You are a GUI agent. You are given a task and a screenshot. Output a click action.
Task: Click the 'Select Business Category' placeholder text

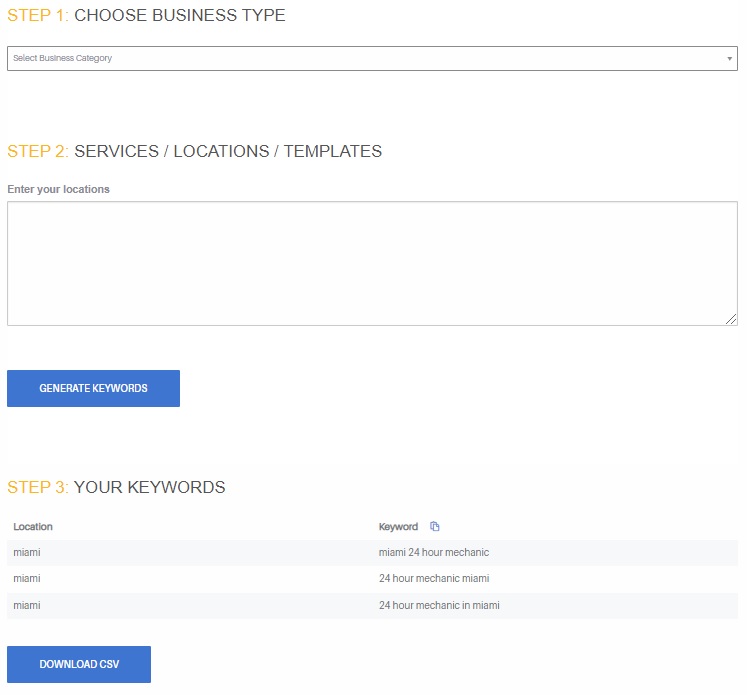(x=62, y=58)
